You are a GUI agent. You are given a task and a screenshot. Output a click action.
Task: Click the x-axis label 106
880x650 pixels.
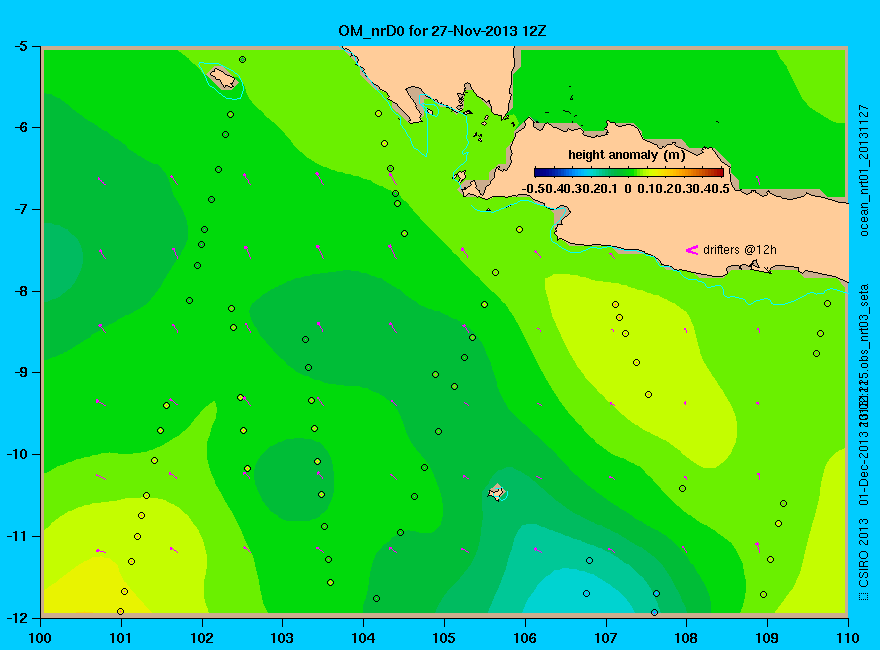pyautogui.click(x=525, y=638)
